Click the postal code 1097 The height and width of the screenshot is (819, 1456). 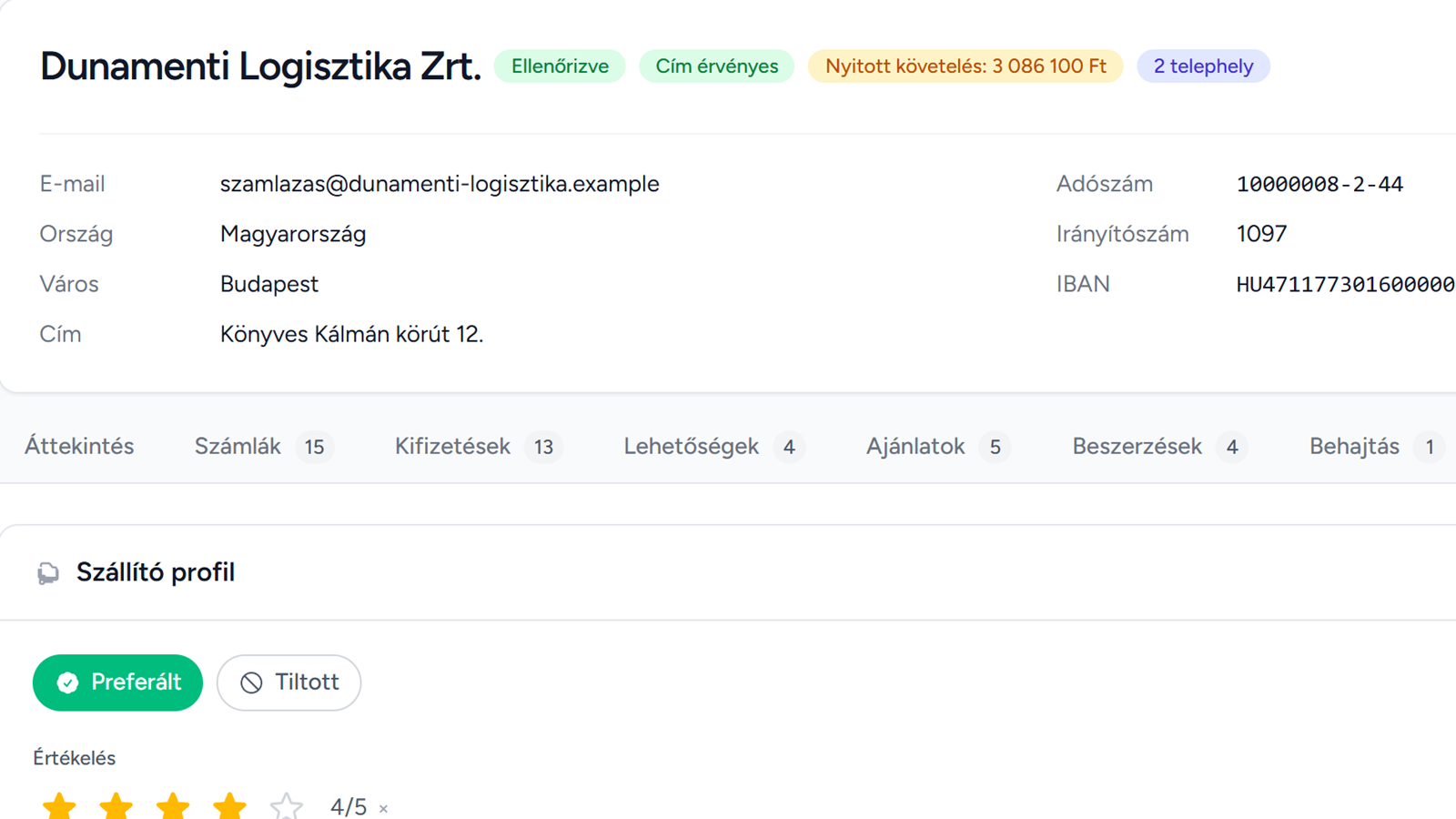[x=1261, y=234]
